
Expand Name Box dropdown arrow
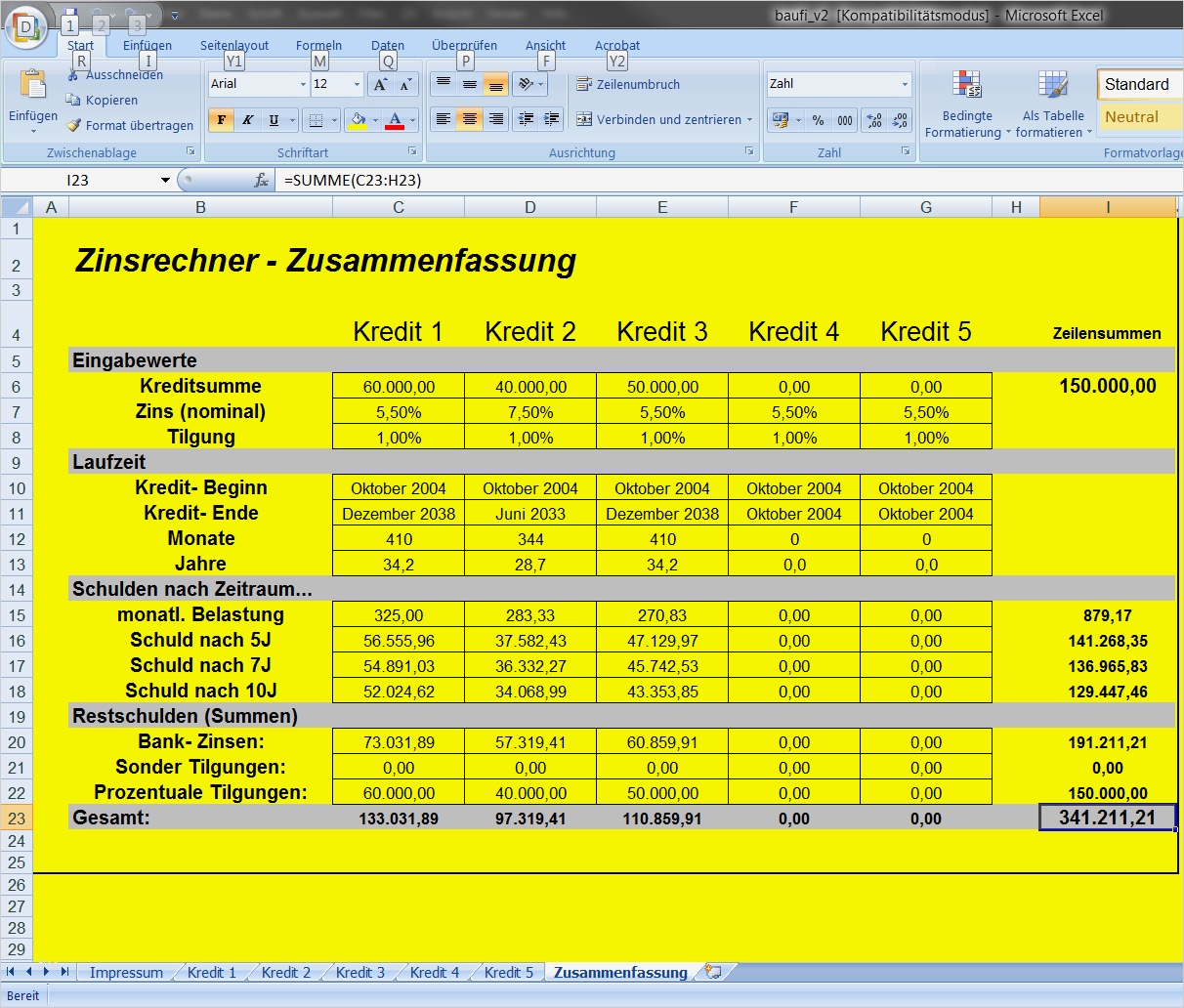(165, 180)
